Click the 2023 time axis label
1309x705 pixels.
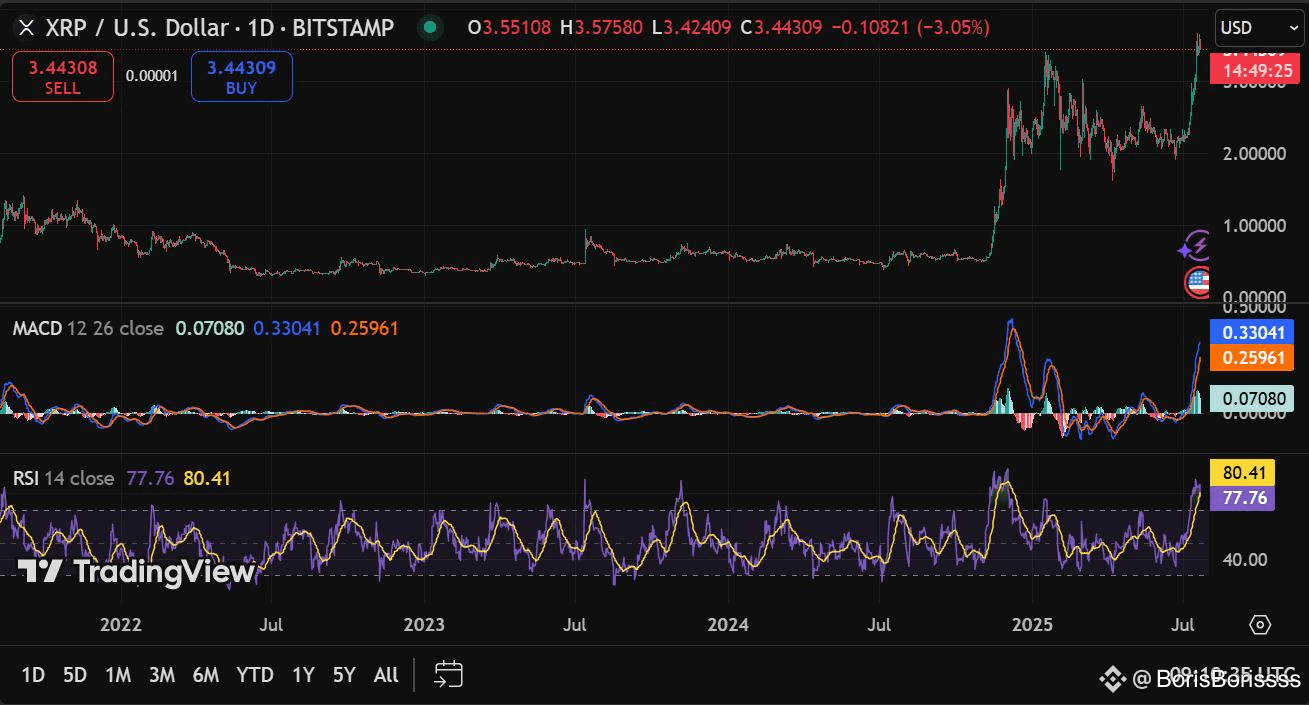click(424, 625)
